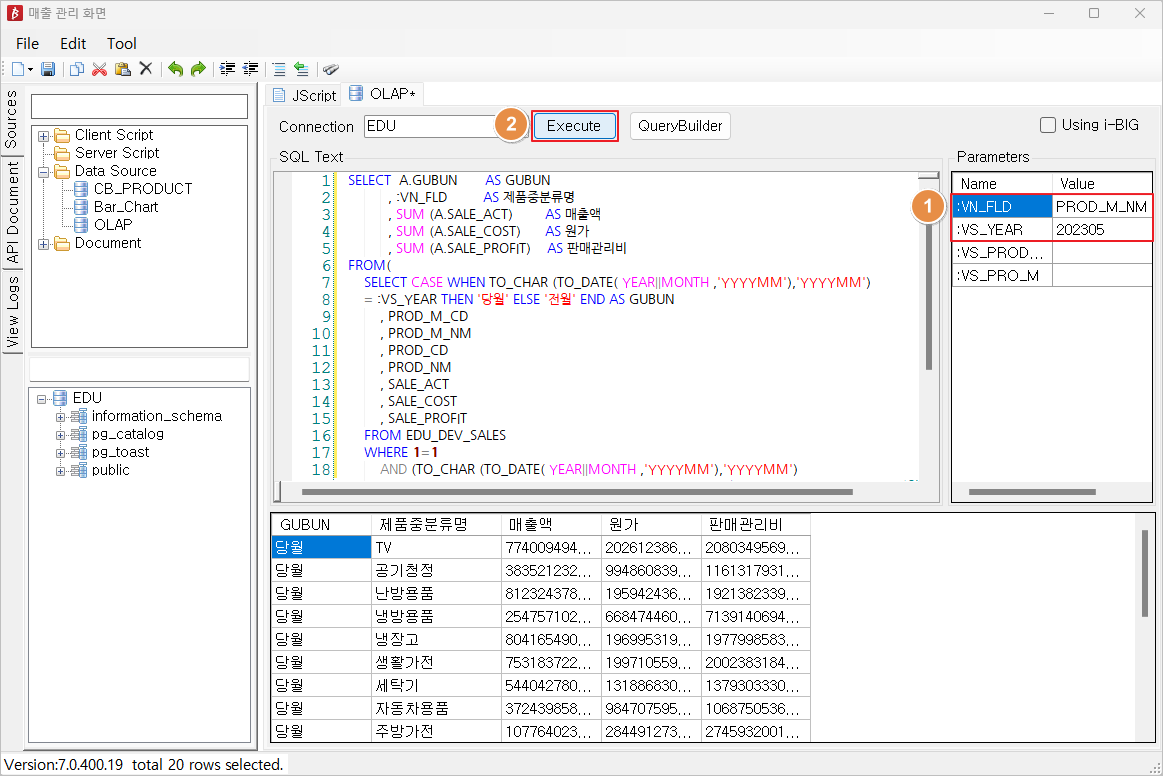The height and width of the screenshot is (776, 1163).
Task: Click the GUBUN column header
Action: tap(321, 525)
